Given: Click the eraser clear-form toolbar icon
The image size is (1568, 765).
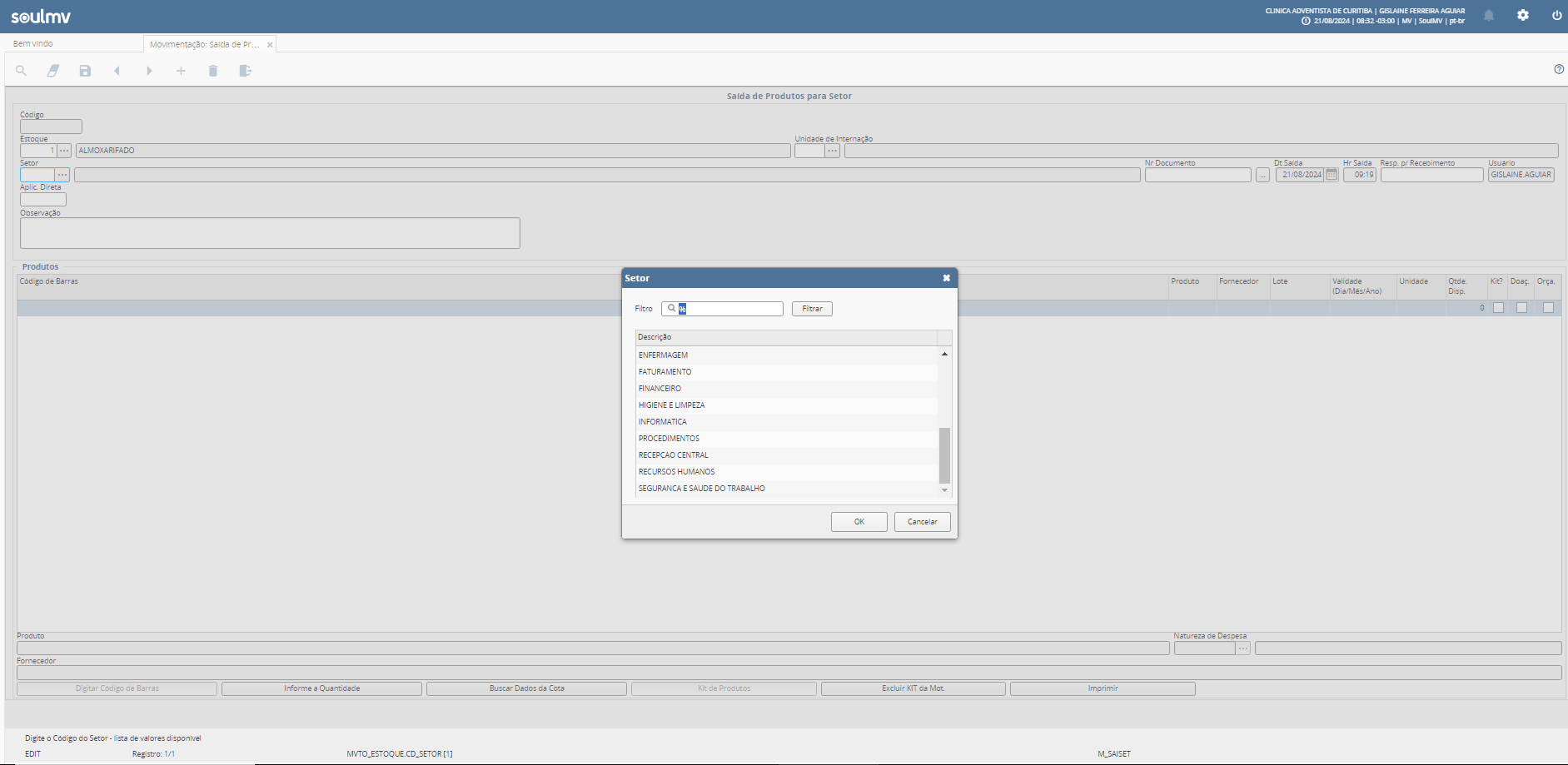Looking at the screenshot, I should click(x=53, y=71).
